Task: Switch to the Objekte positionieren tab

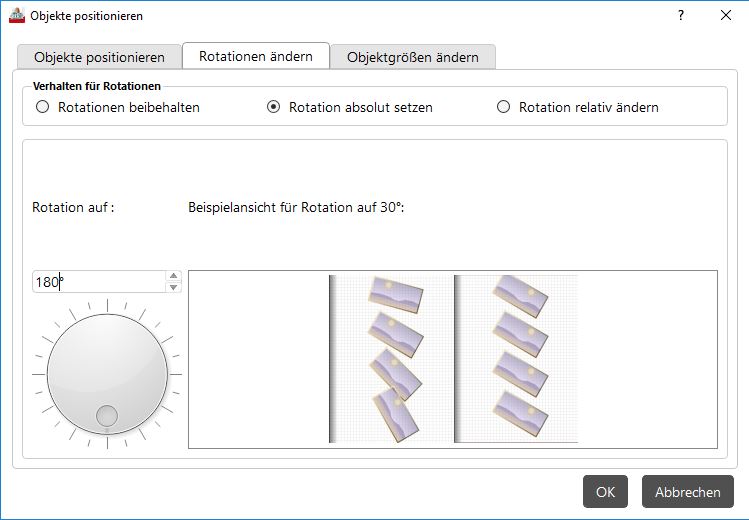Action: pos(99,57)
